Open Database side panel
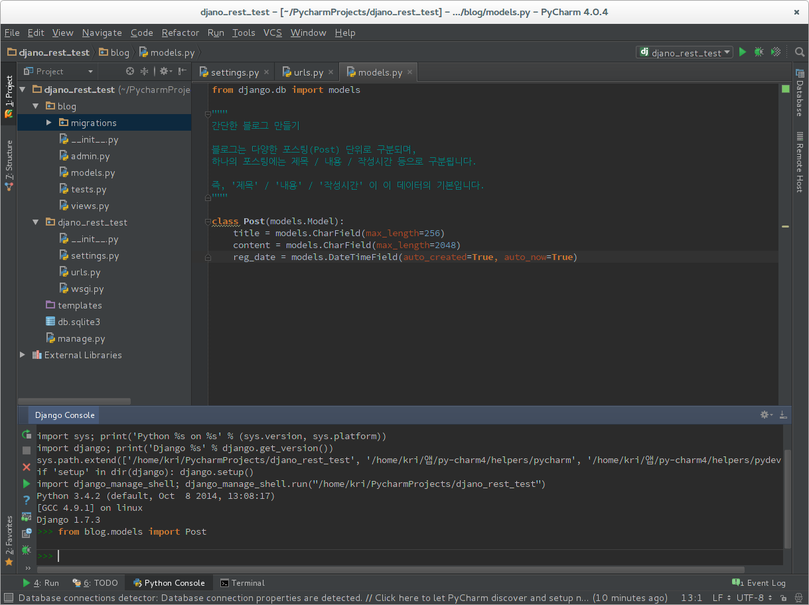 pos(800,93)
